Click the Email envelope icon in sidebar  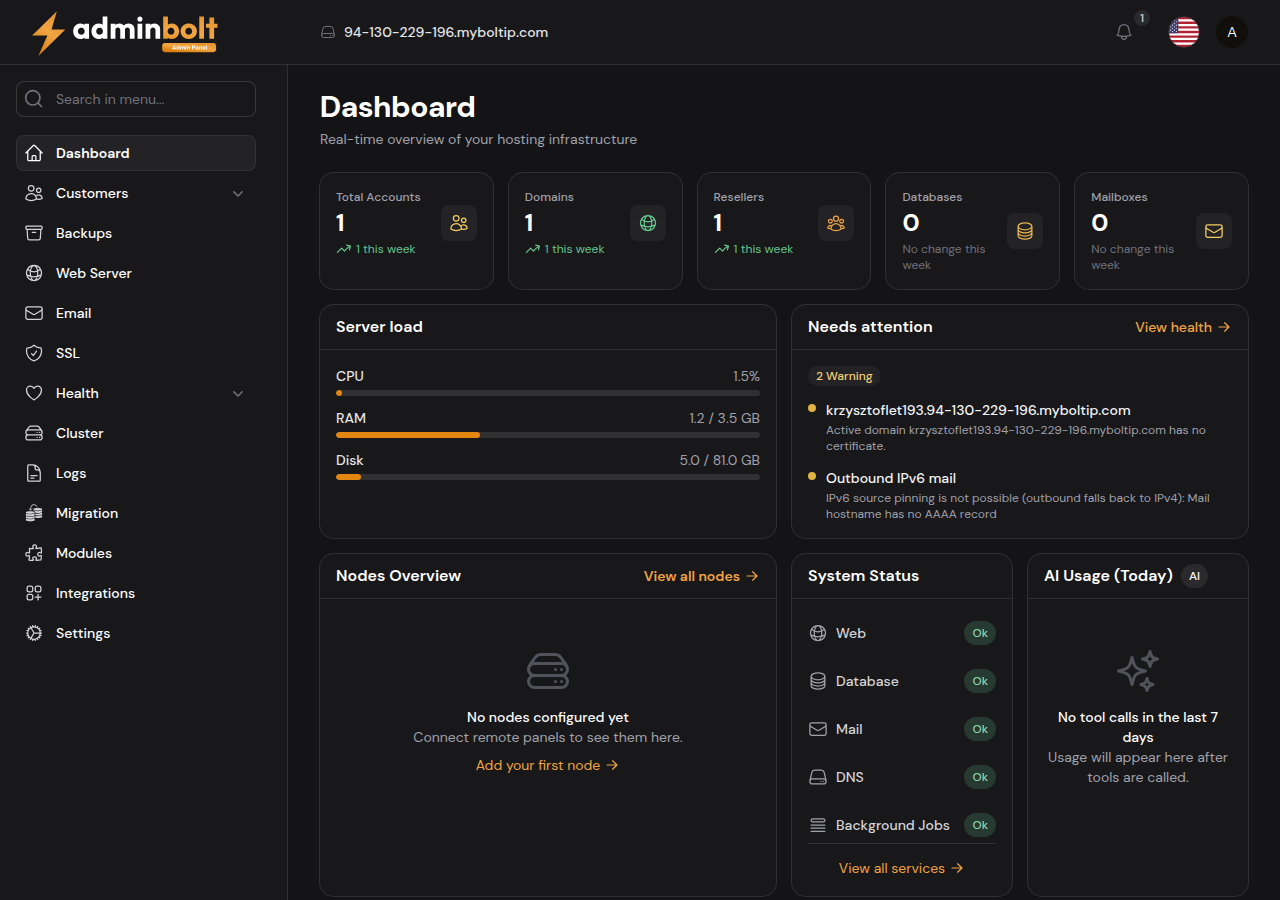tap(34, 313)
